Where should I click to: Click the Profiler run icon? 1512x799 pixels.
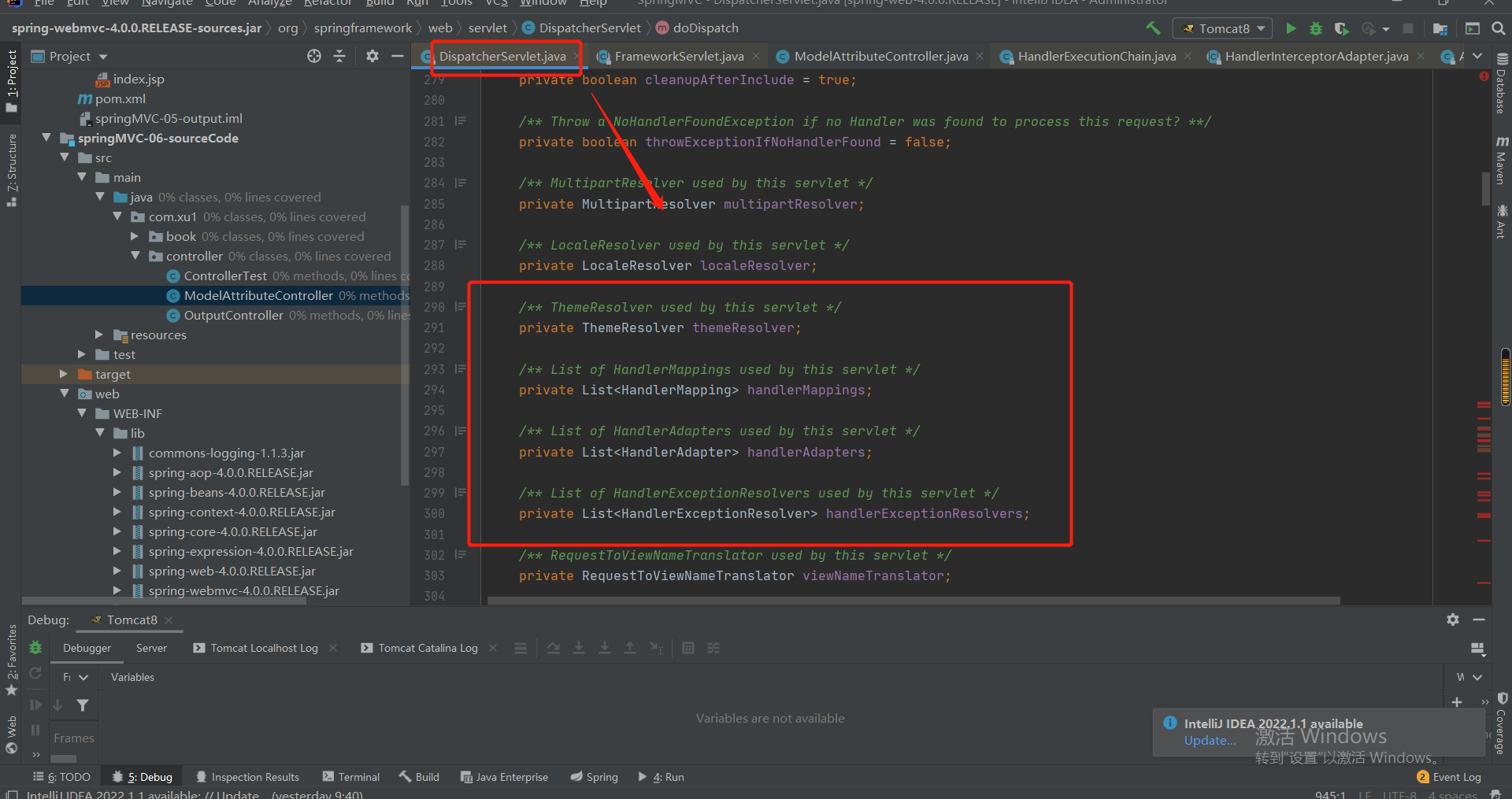(1369, 28)
